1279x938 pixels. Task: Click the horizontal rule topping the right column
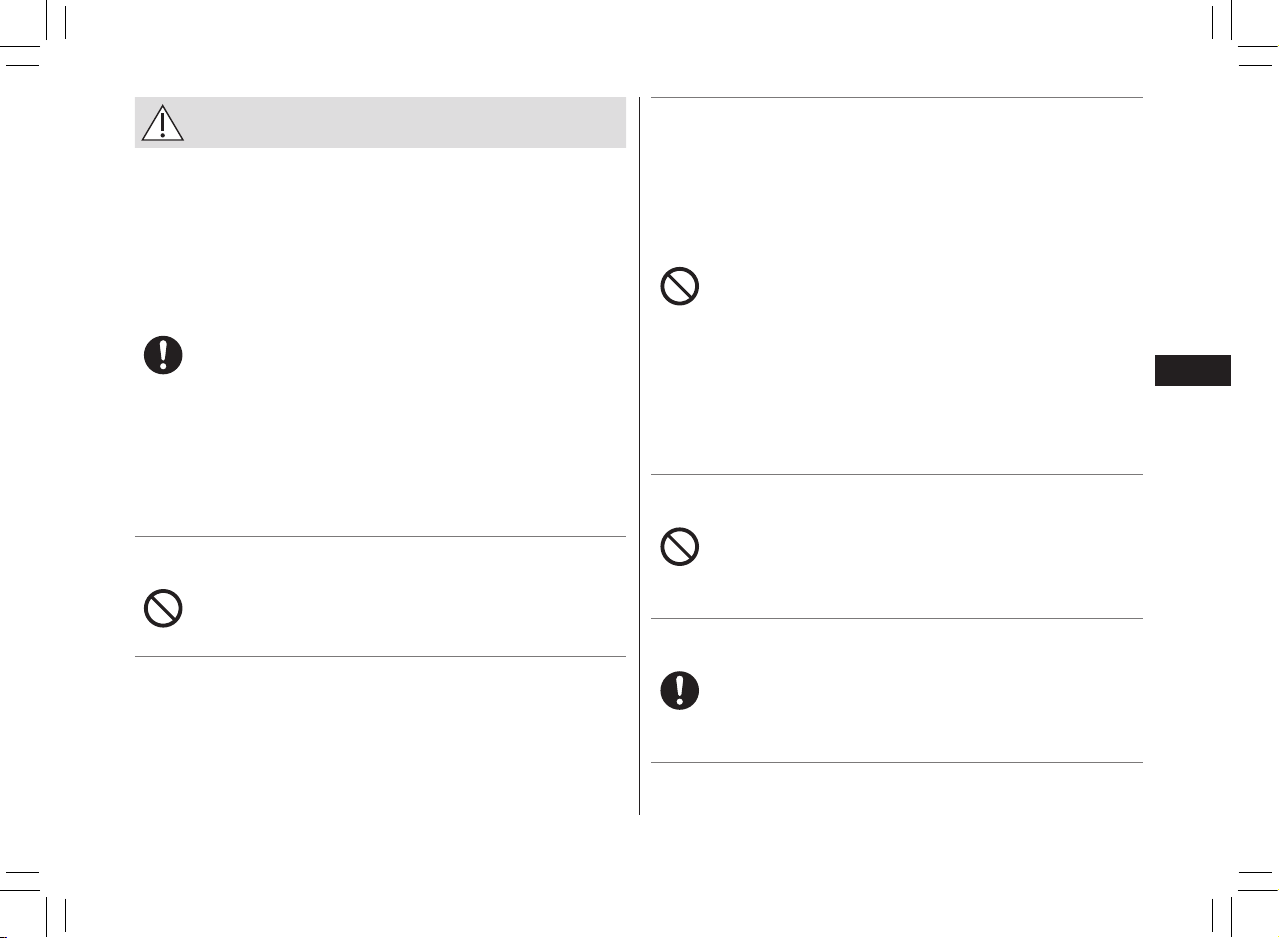[x=897, y=97]
